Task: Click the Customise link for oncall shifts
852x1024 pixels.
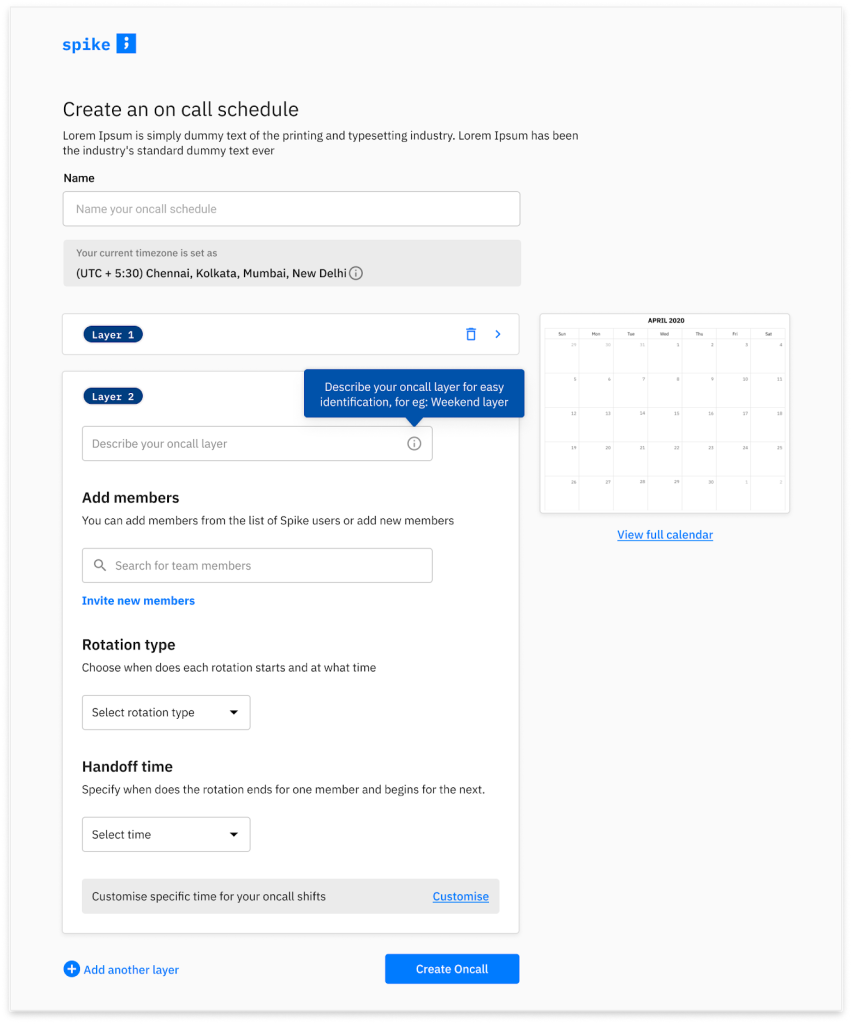Action: 460,897
